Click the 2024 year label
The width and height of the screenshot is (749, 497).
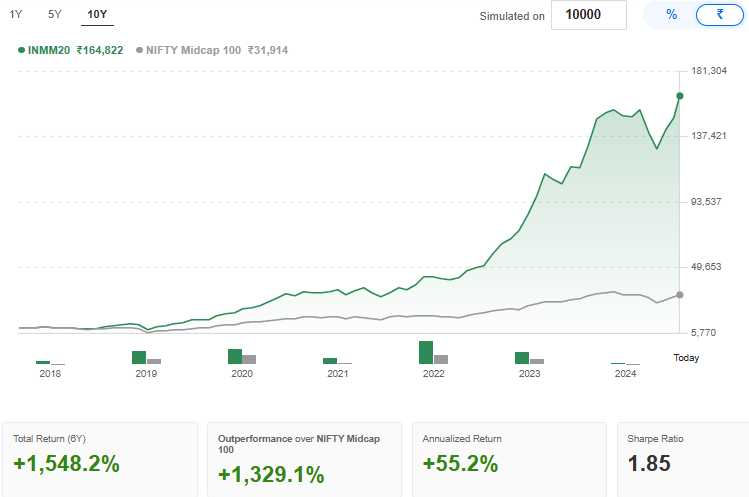625,374
